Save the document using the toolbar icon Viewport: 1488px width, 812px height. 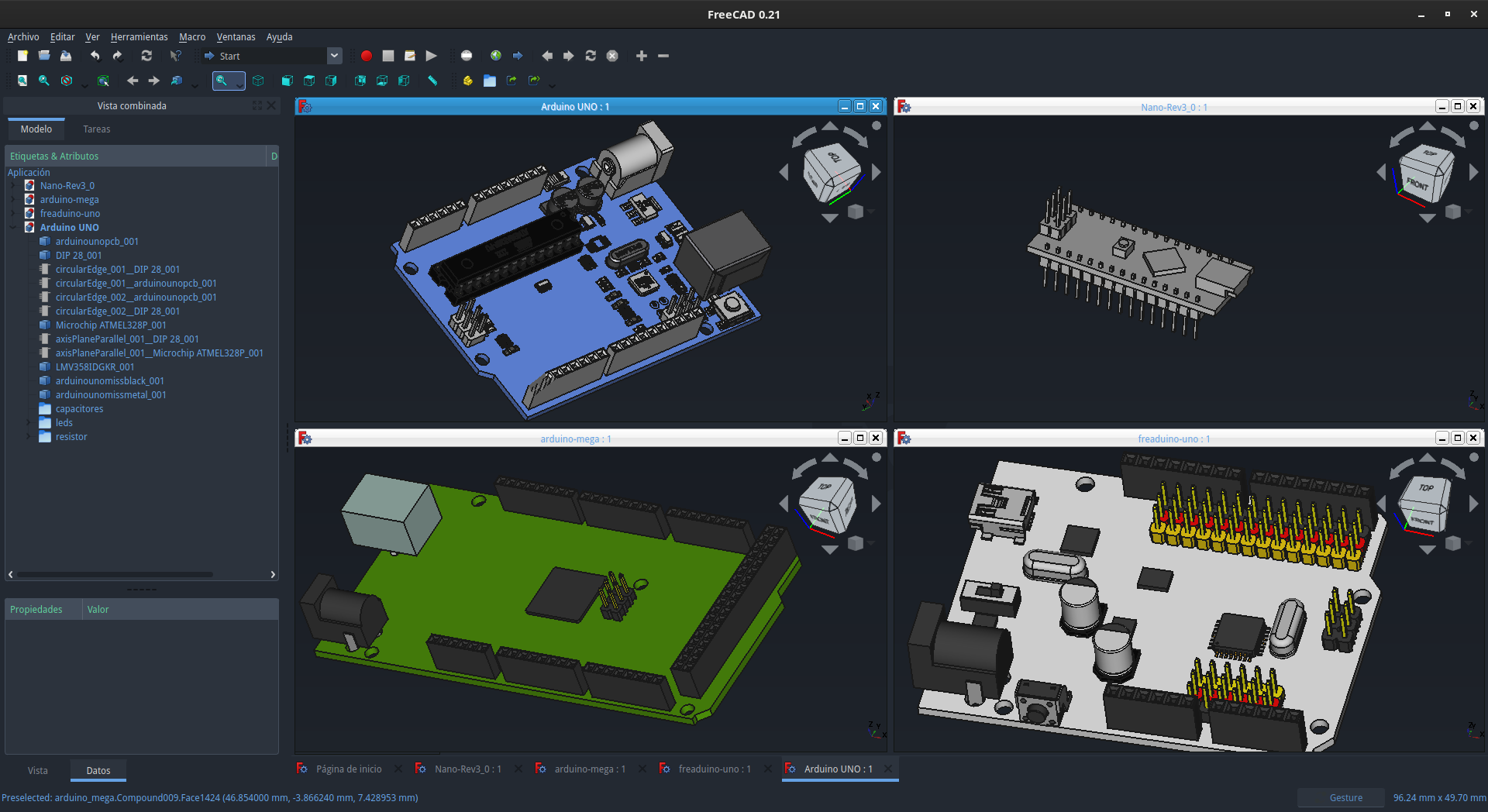(x=66, y=56)
